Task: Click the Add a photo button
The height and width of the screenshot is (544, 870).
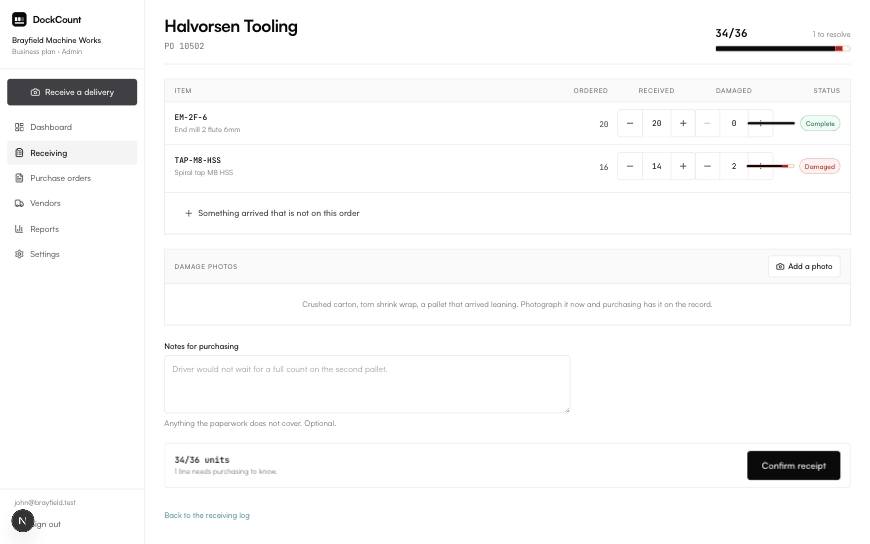Action: 804,266
